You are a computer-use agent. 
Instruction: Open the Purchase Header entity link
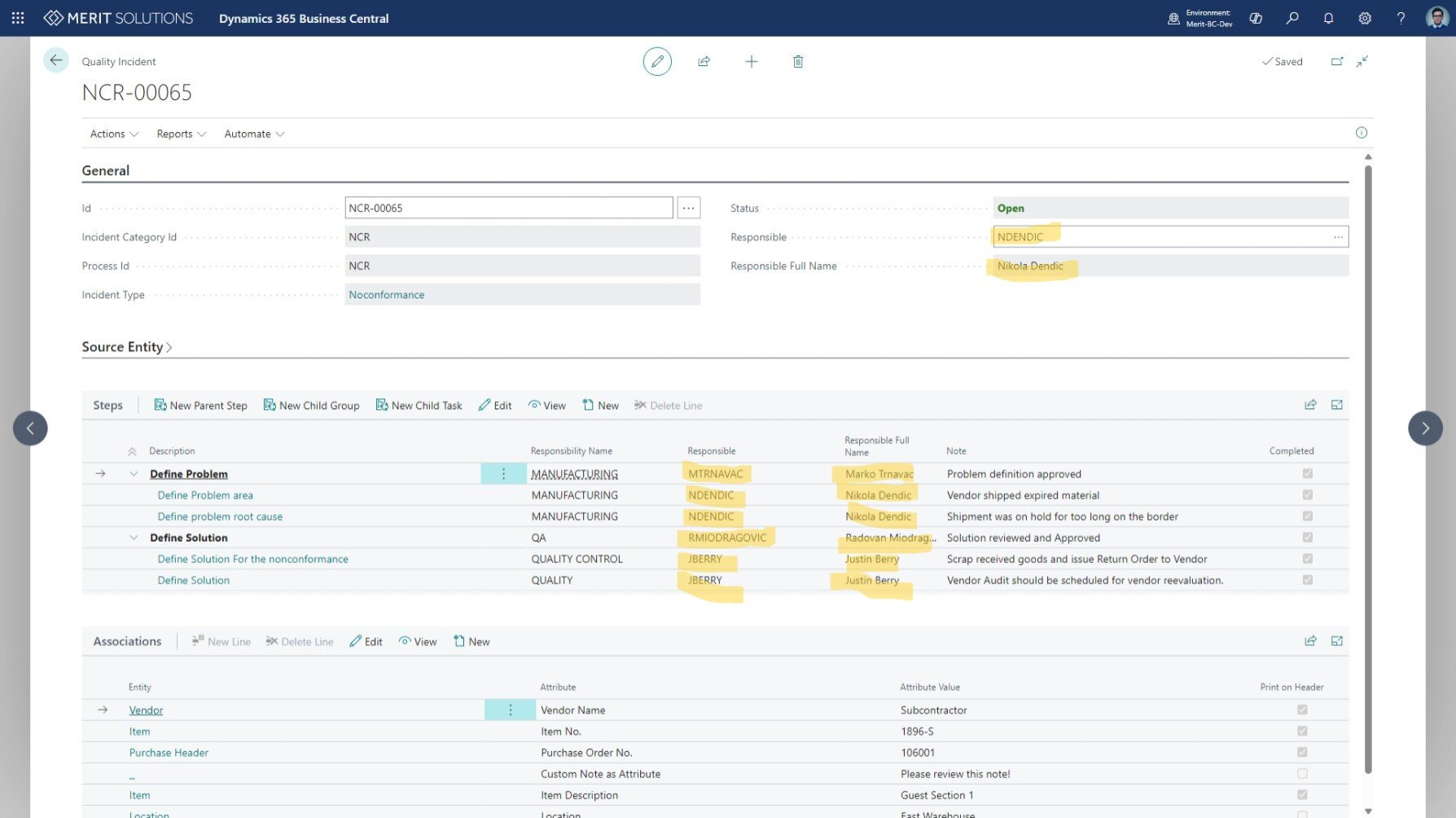tap(169, 753)
